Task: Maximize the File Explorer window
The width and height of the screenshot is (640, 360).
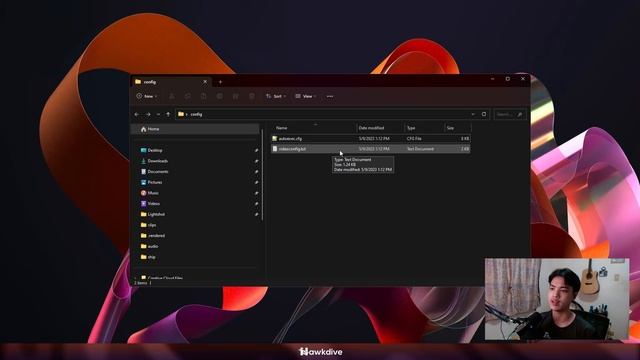Action: 508,79
